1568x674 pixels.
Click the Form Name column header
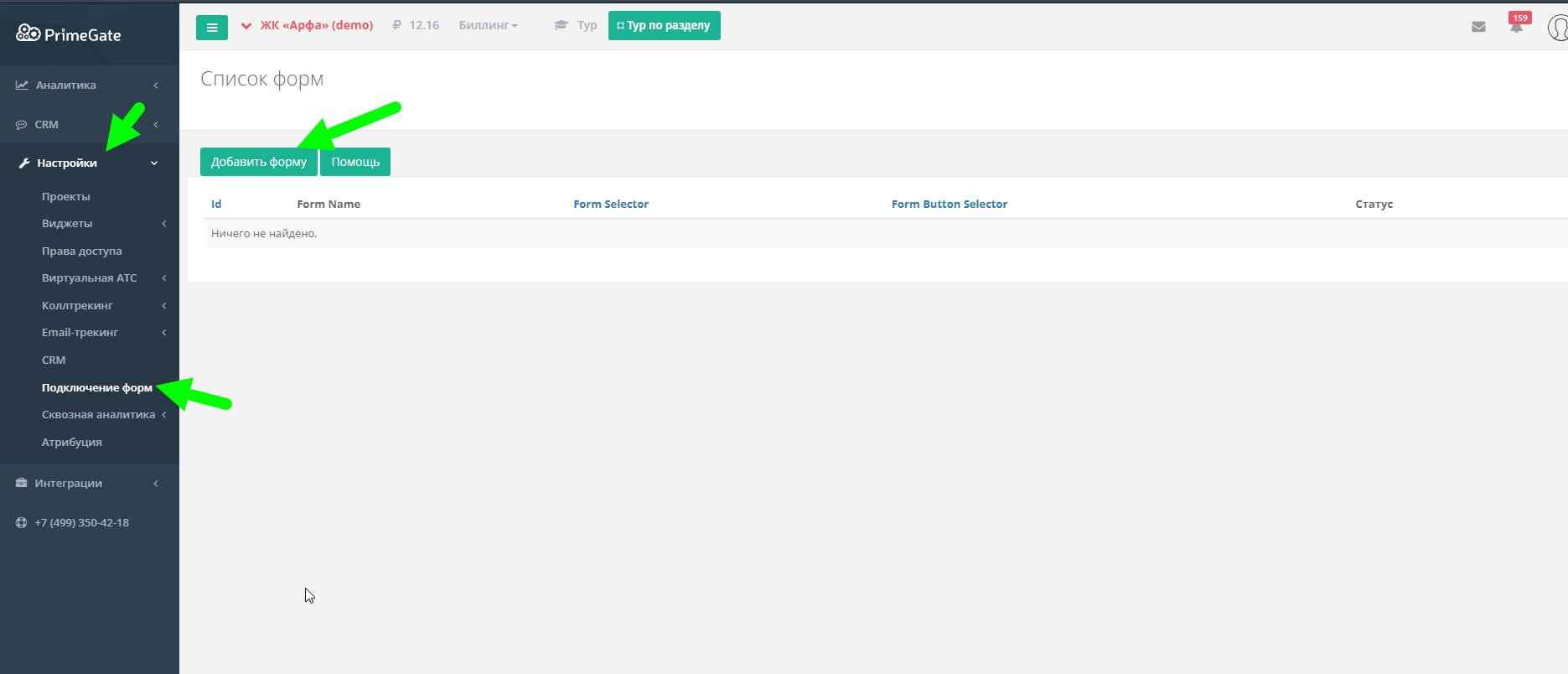coord(329,204)
